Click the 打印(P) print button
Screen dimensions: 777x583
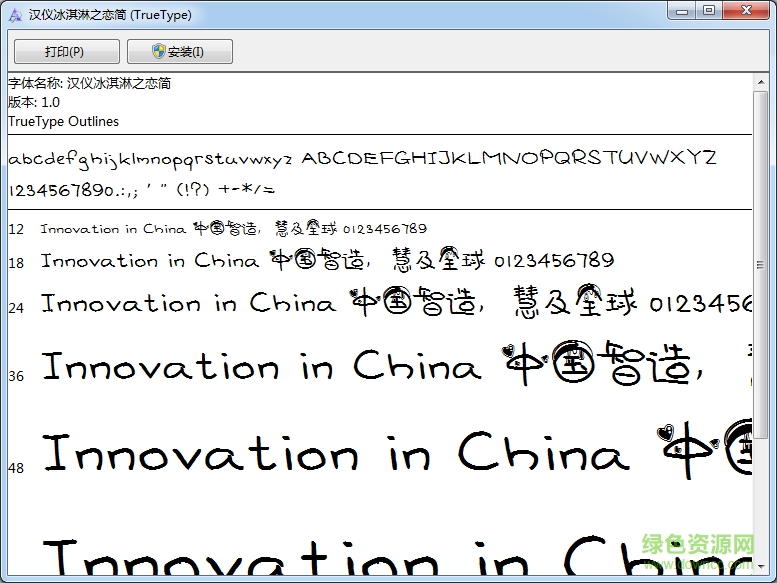67,52
